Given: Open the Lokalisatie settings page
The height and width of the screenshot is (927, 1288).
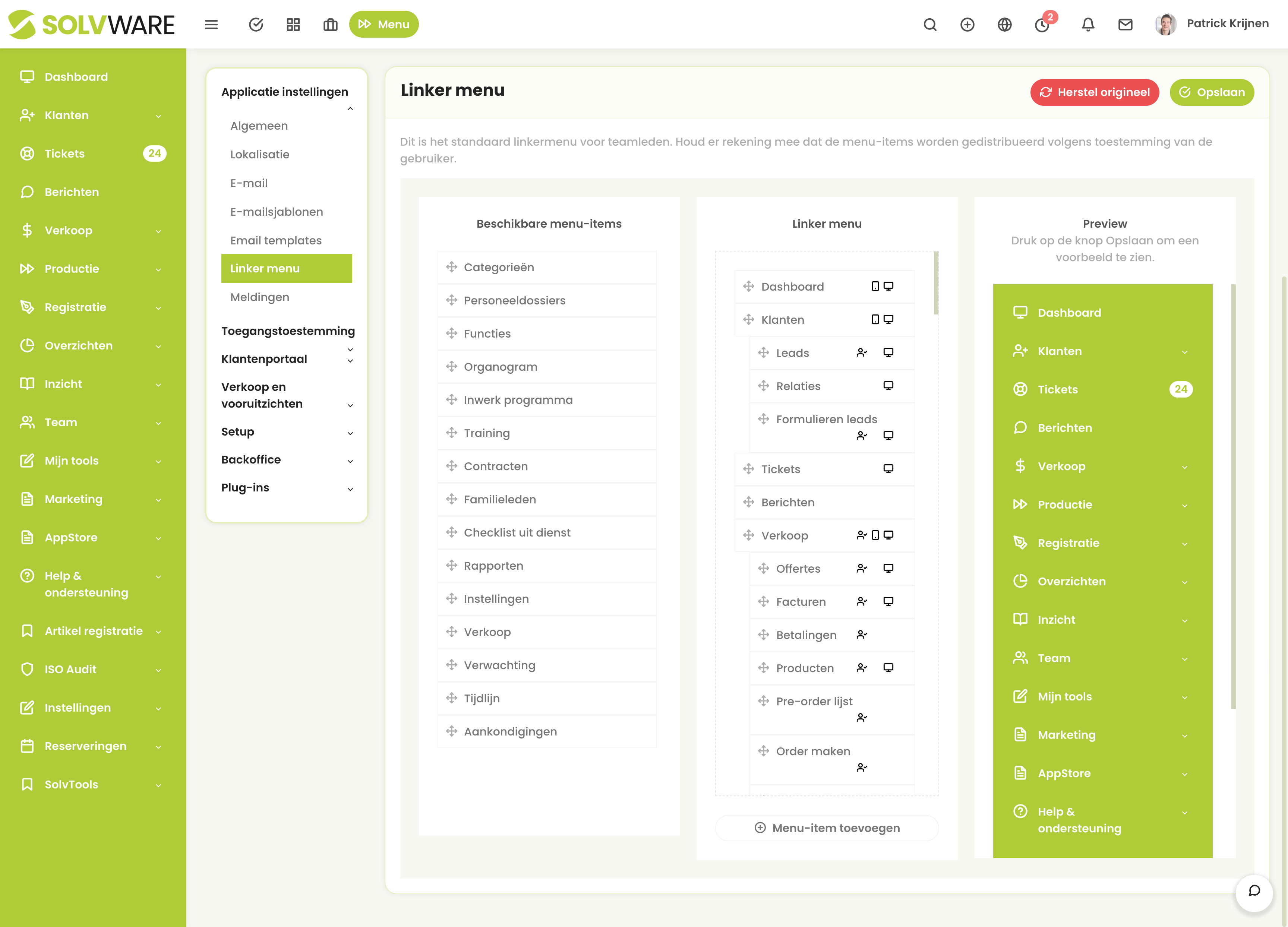Looking at the screenshot, I should 259,154.
